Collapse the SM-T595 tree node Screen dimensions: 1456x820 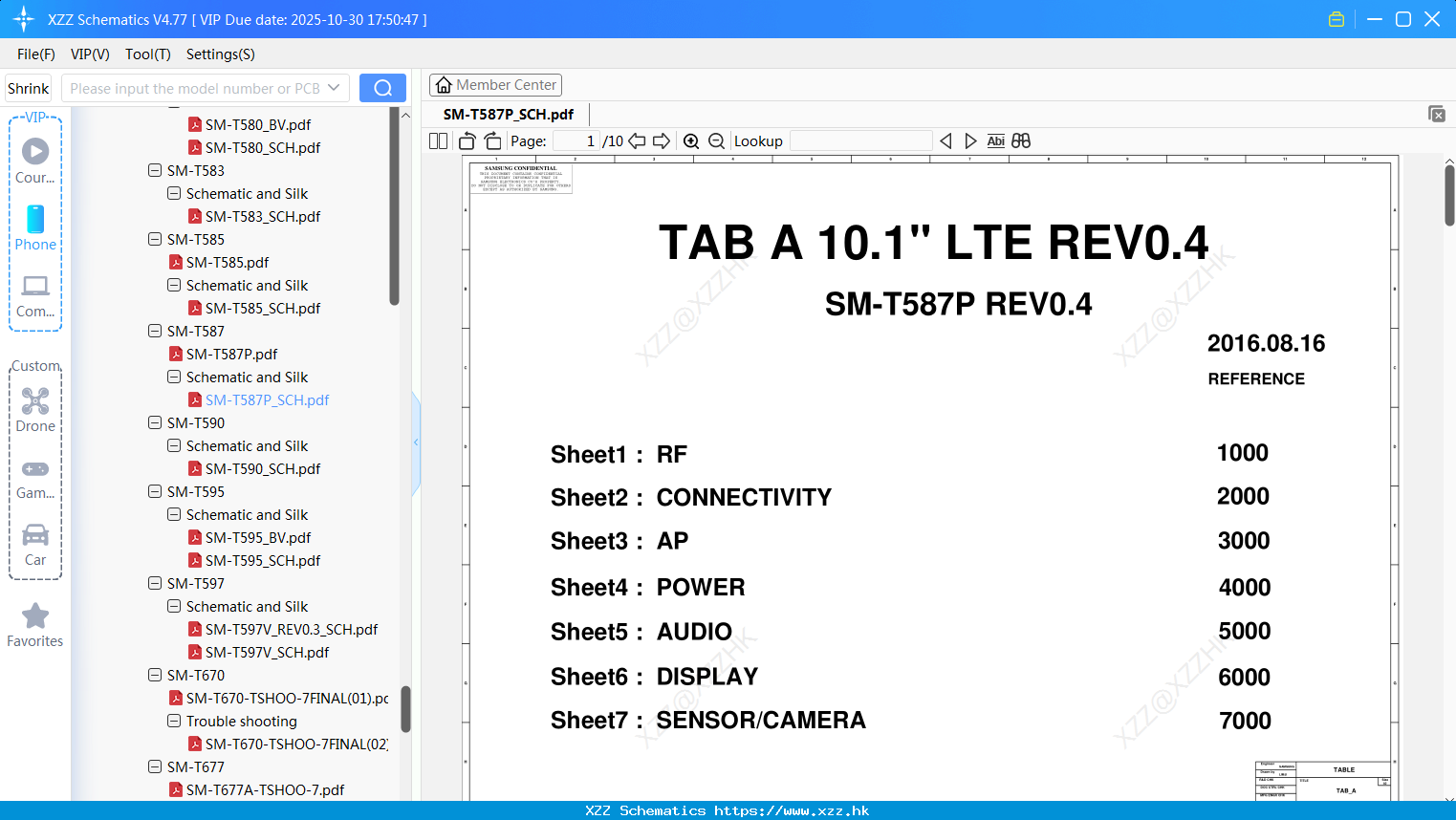[x=155, y=491]
